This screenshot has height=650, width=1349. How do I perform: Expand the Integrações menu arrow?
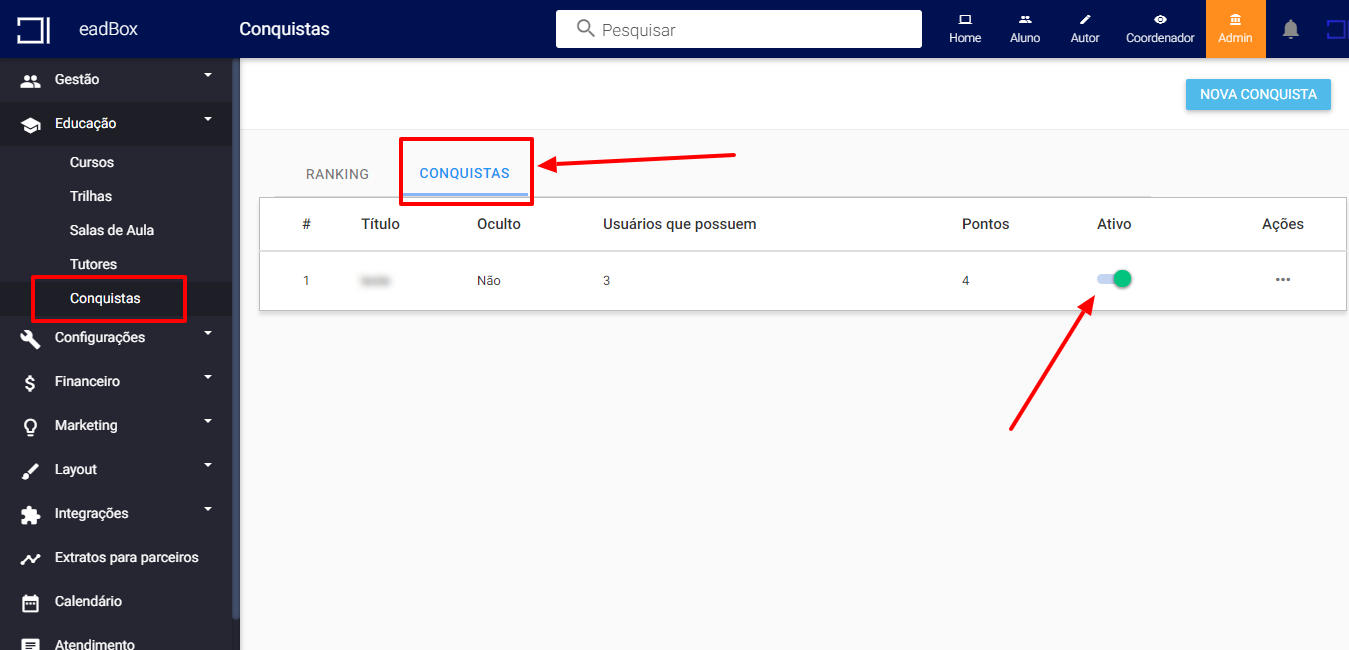click(x=208, y=509)
